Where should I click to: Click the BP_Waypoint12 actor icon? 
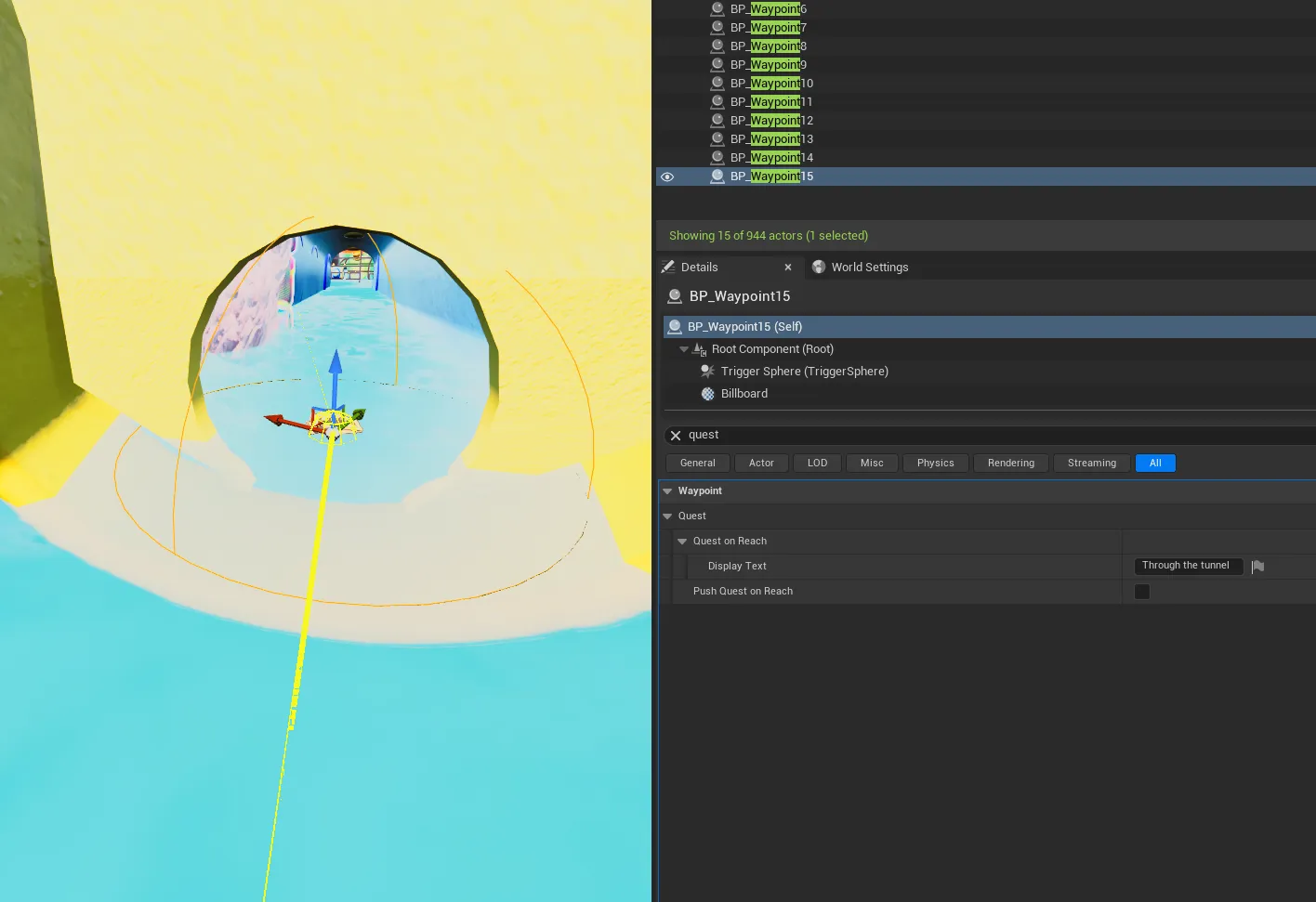pyautogui.click(x=717, y=121)
